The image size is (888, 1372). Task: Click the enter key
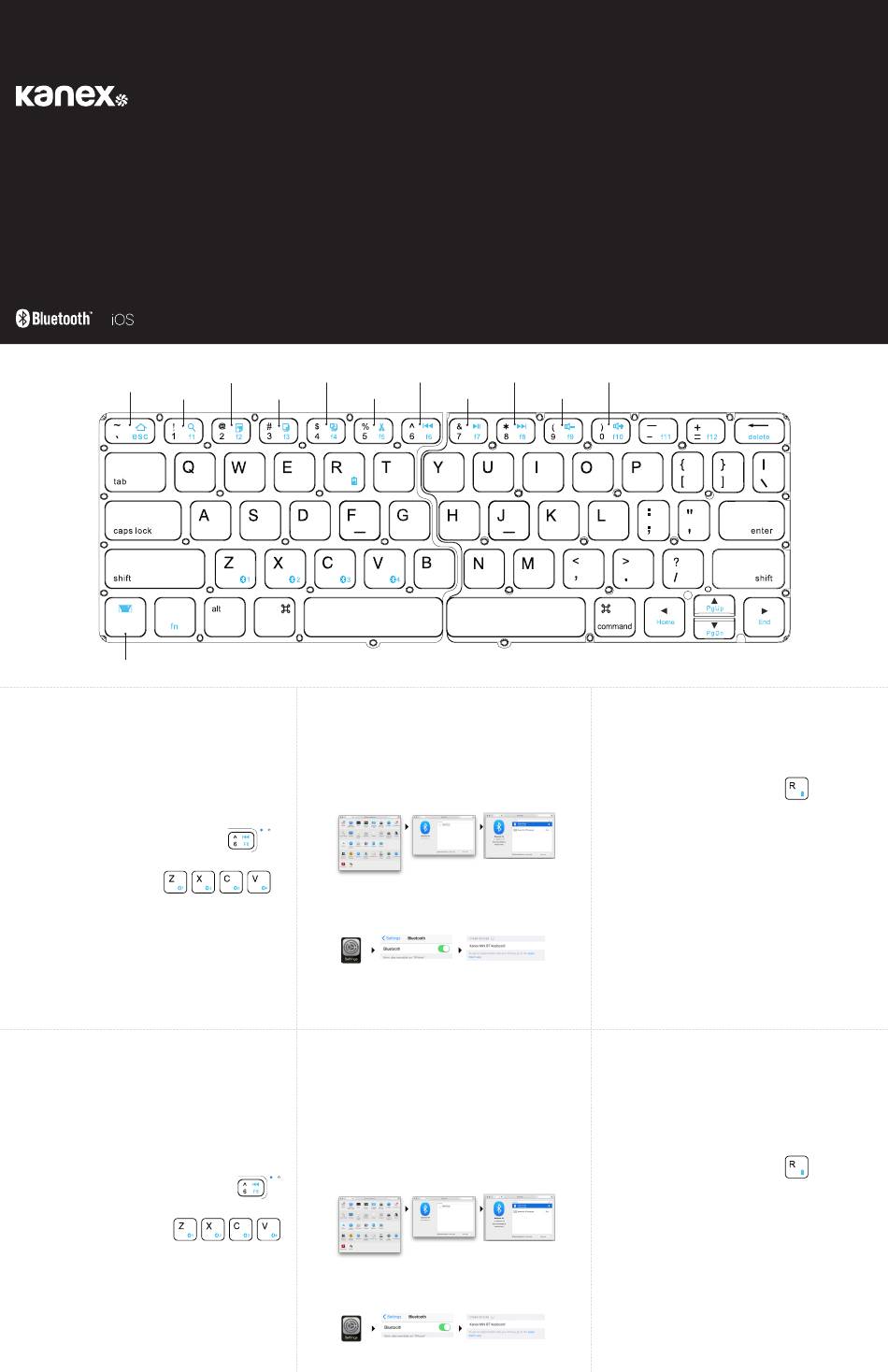[752, 521]
